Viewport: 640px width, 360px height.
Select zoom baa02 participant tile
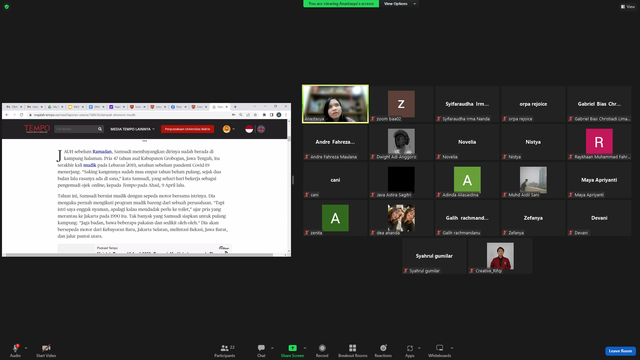pyautogui.click(x=401, y=104)
